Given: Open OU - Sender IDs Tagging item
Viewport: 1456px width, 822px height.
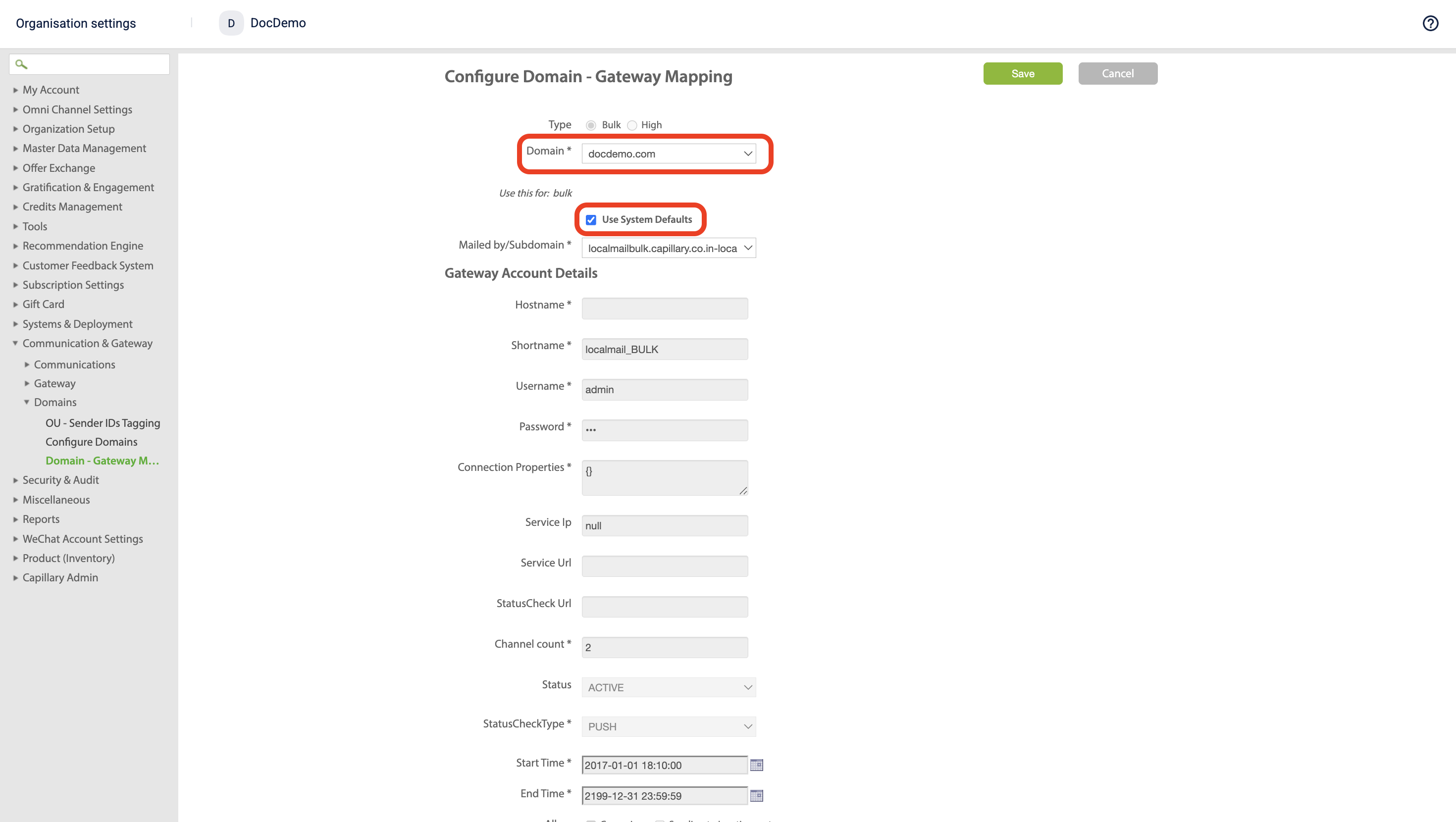Looking at the screenshot, I should 103,423.
